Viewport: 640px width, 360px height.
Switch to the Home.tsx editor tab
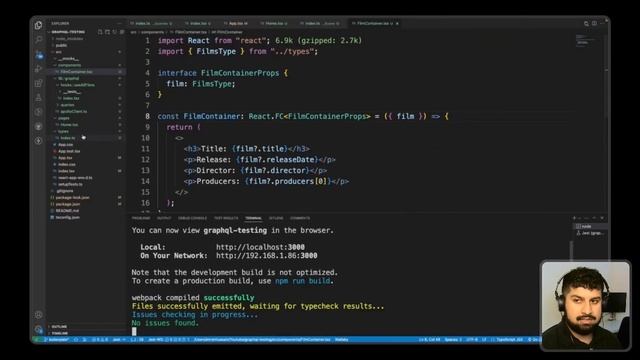[x=274, y=24]
